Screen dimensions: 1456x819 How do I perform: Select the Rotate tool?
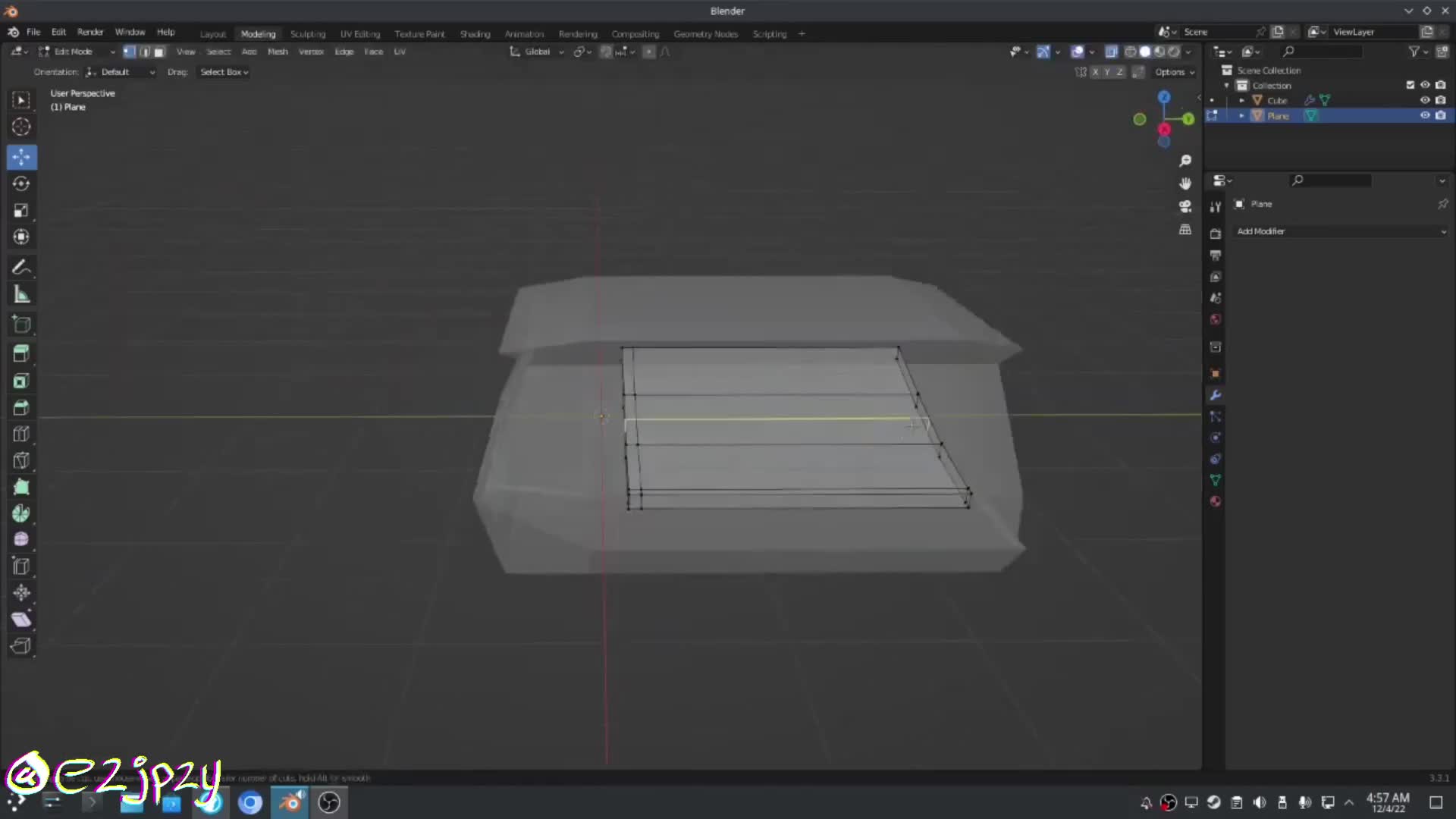[20, 184]
